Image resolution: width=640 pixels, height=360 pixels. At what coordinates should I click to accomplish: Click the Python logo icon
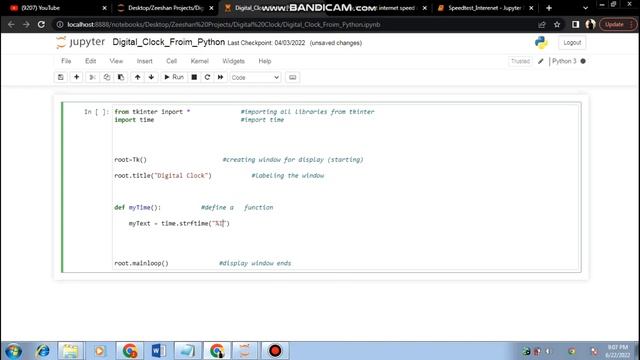point(541,42)
